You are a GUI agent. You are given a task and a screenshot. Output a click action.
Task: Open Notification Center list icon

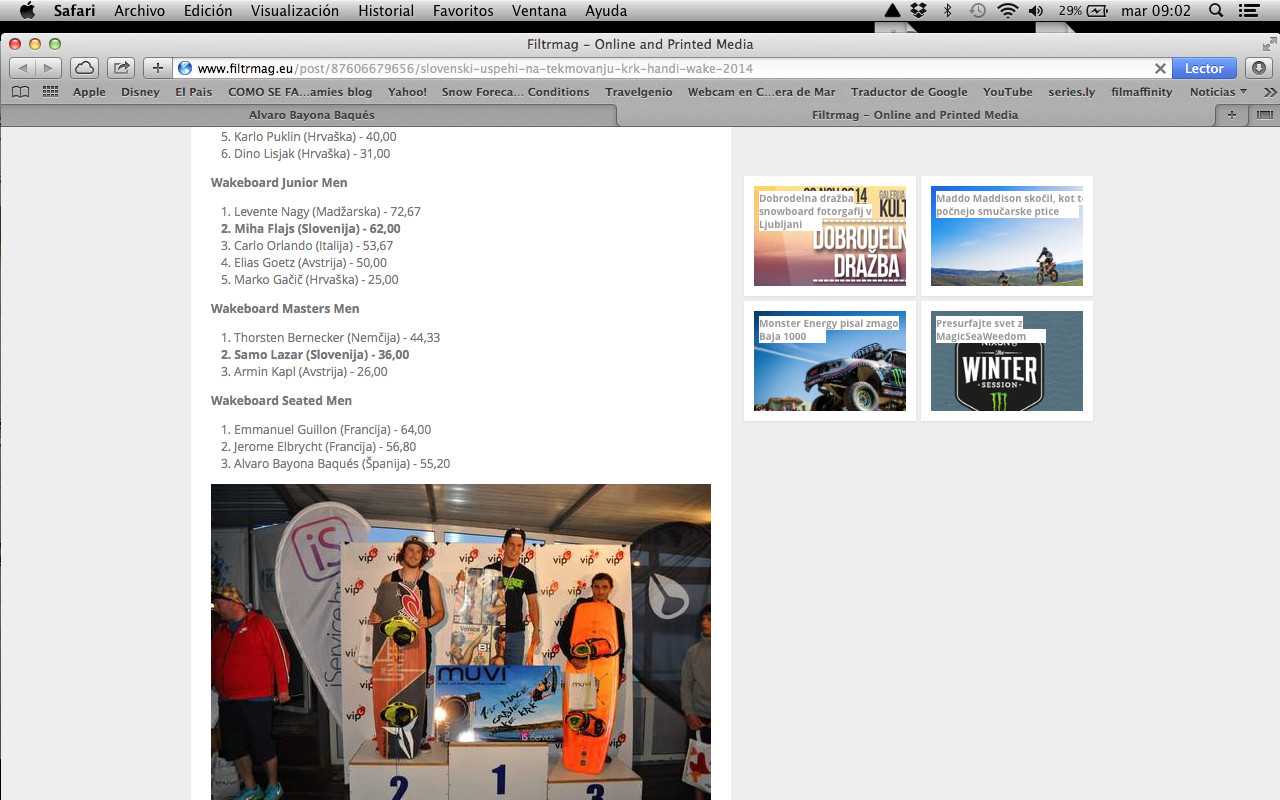click(1248, 11)
